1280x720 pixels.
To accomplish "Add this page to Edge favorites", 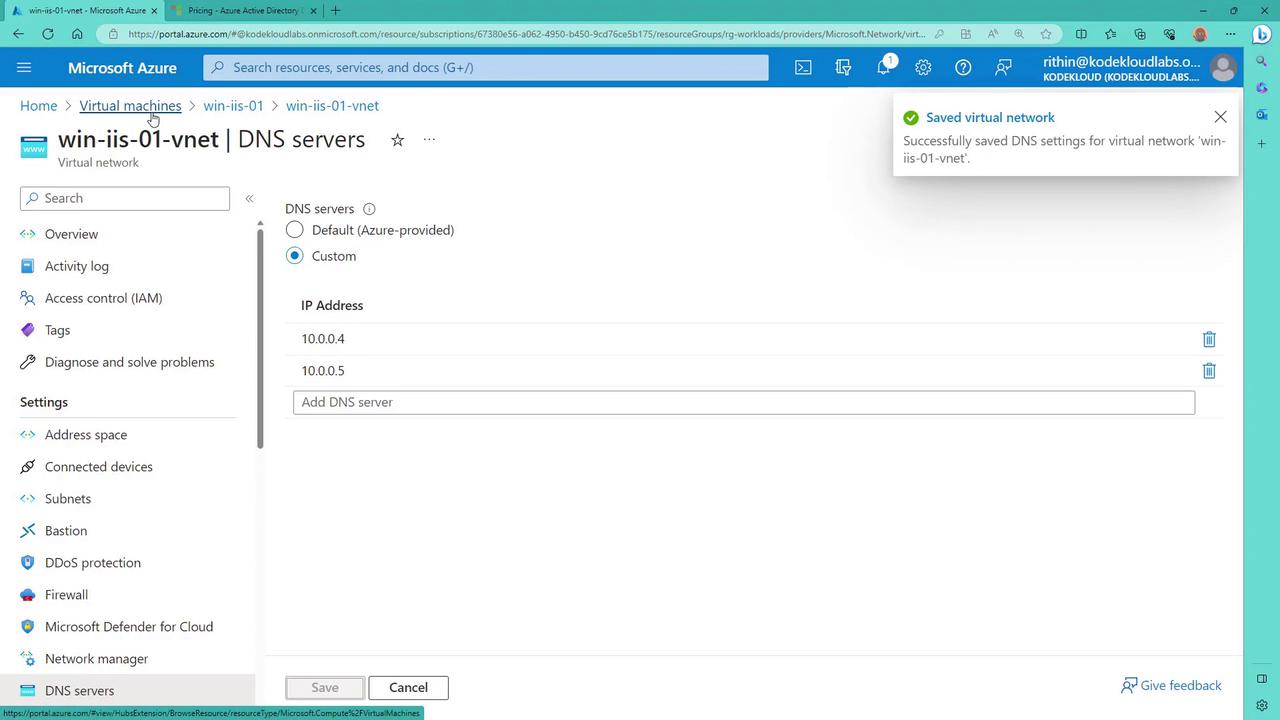I will click(1046, 34).
